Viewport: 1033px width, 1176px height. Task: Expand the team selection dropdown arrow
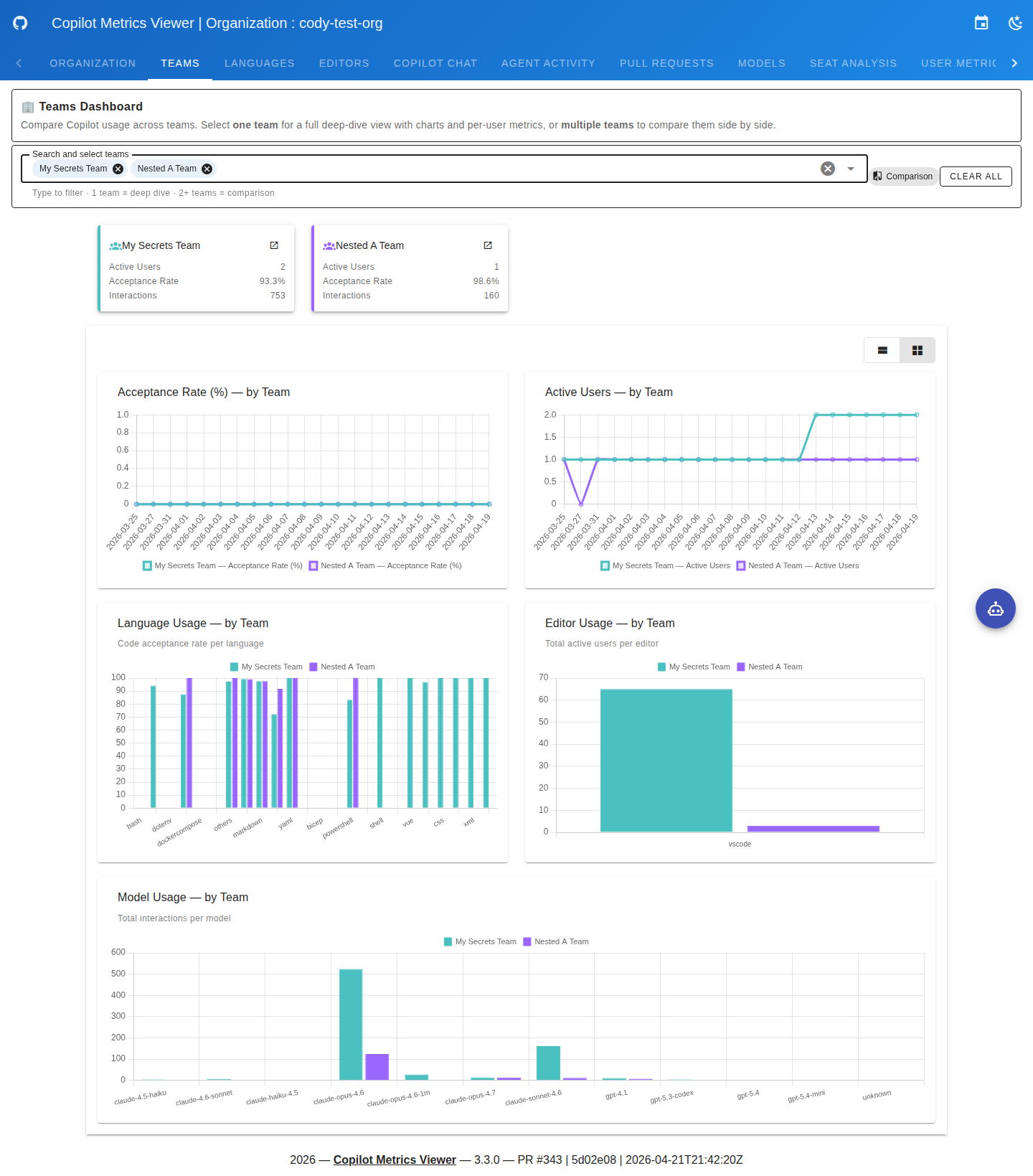(x=851, y=169)
